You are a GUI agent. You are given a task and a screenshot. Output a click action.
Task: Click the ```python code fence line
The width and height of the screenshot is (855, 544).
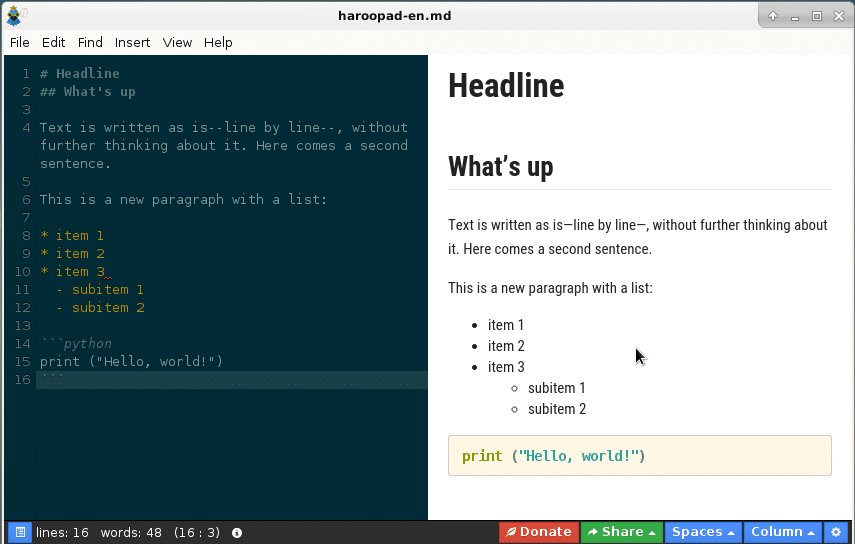pos(76,343)
